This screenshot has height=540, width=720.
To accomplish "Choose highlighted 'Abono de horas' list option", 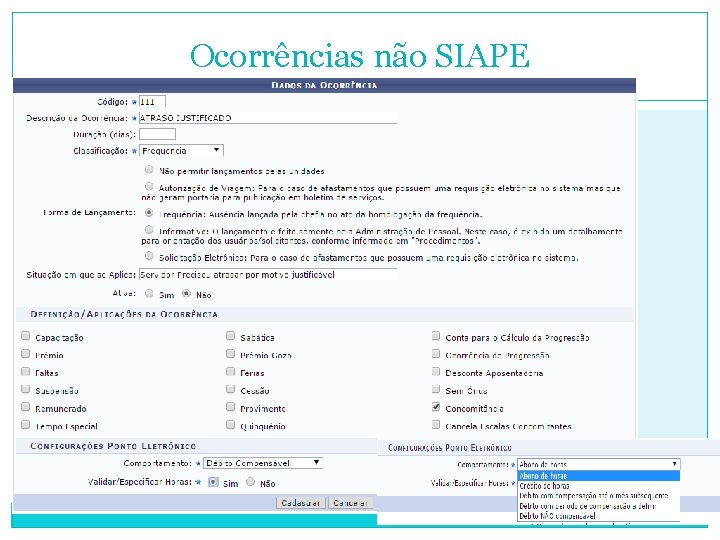I will [598, 476].
